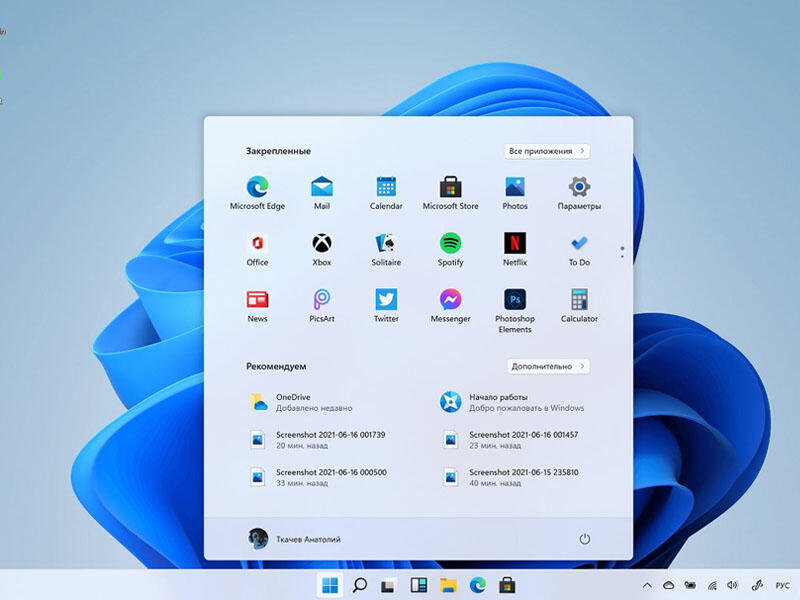This screenshot has width=800, height=600.
Task: Launch Messenger
Action: click(451, 306)
